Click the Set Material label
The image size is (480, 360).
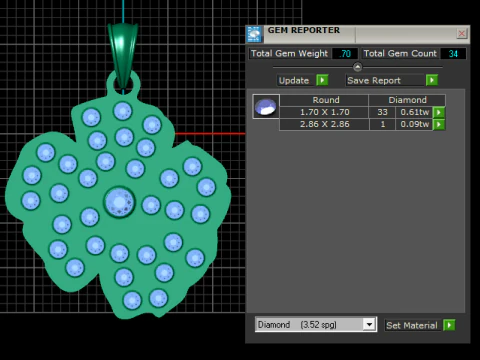point(412,325)
